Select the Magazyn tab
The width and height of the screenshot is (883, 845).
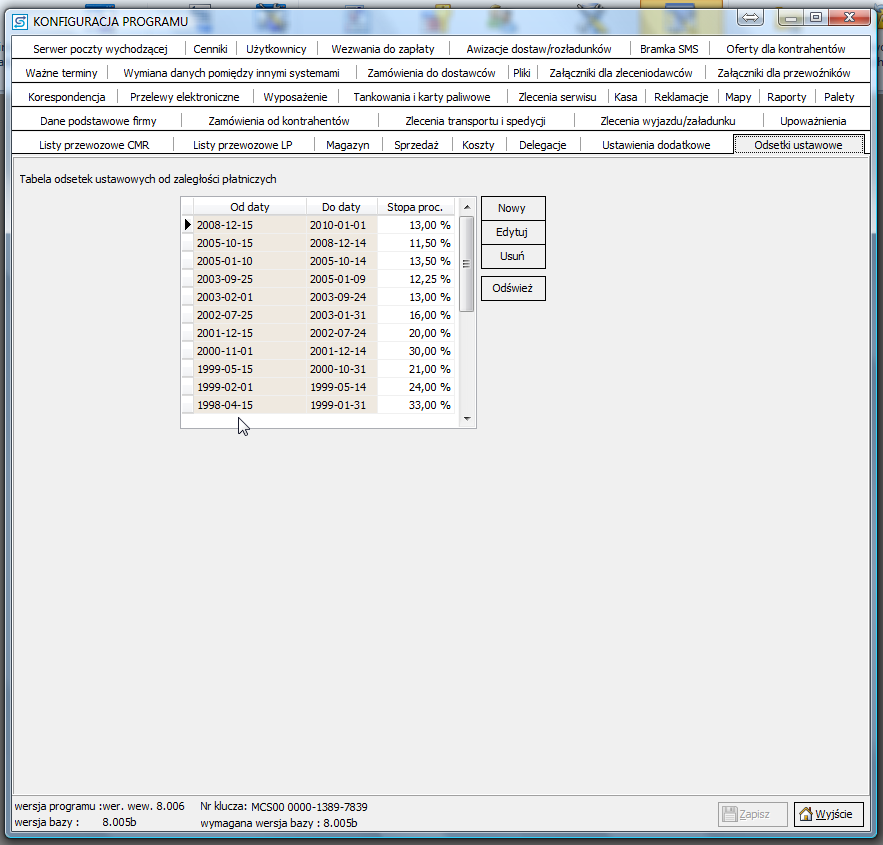coord(347,145)
